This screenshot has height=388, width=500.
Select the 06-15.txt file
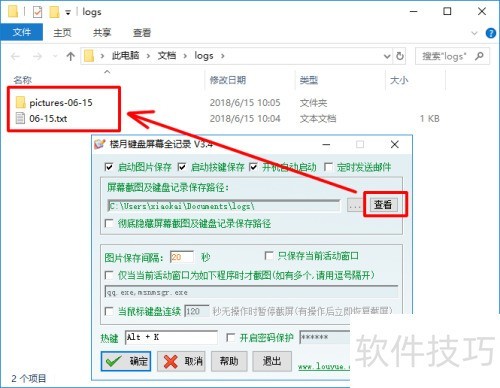coord(48,119)
